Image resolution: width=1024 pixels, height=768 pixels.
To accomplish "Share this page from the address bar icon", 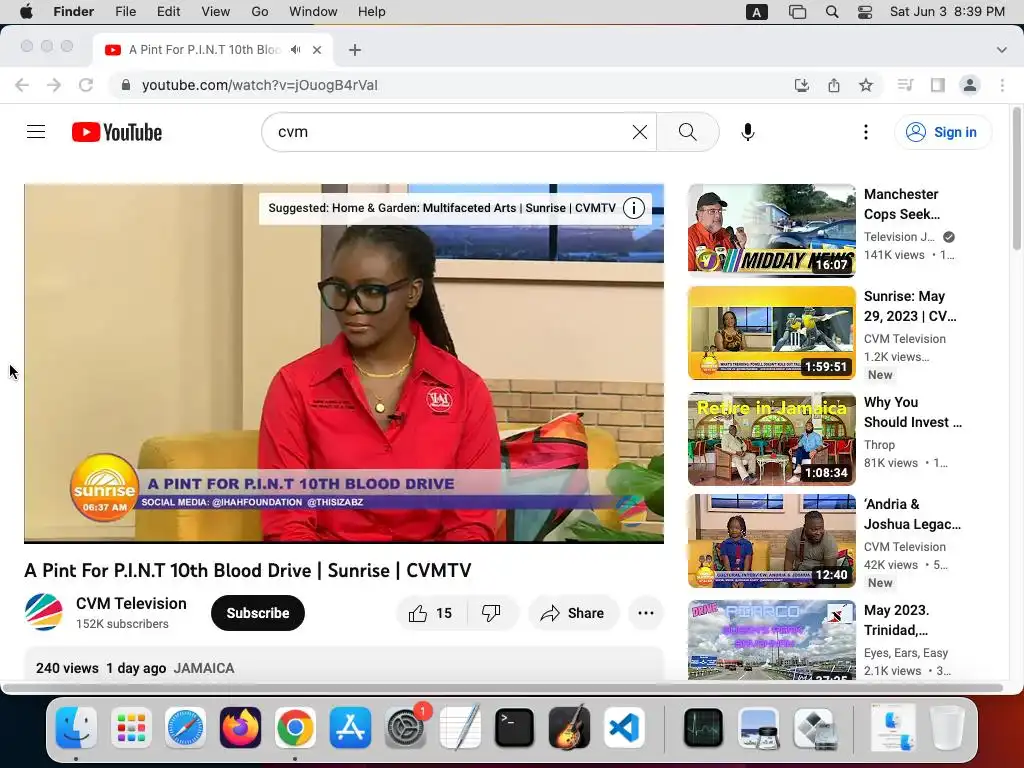I will point(834,85).
